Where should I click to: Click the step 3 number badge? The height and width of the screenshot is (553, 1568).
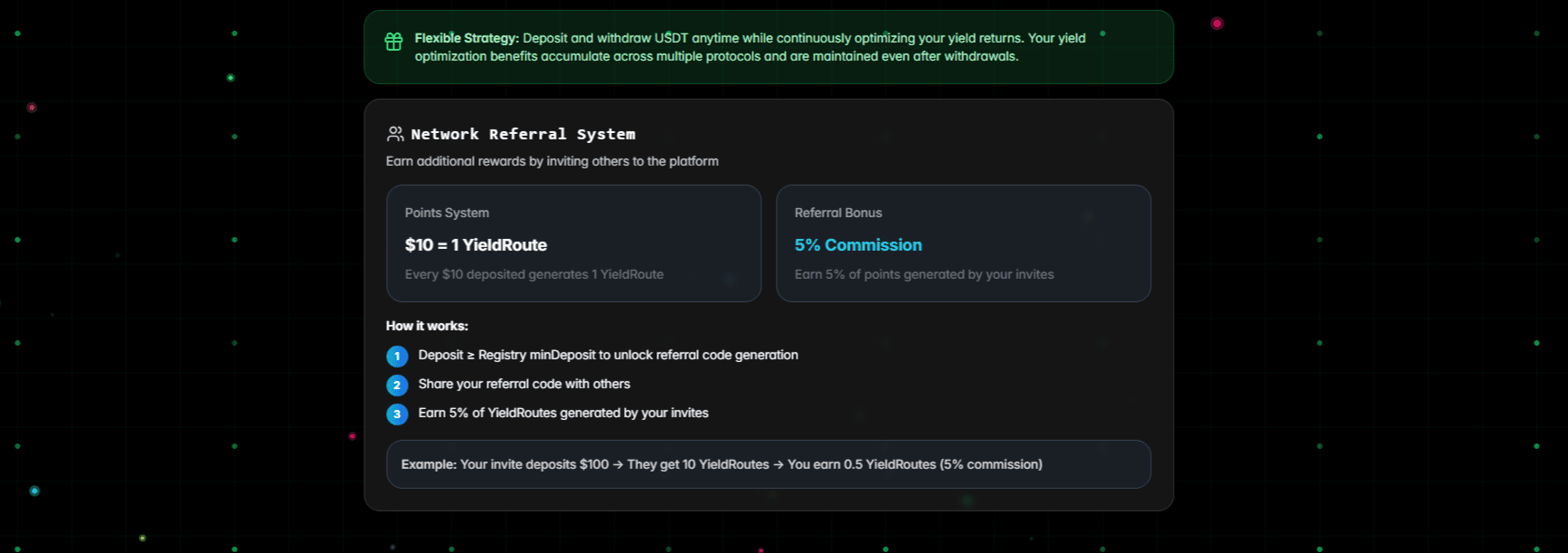397,414
